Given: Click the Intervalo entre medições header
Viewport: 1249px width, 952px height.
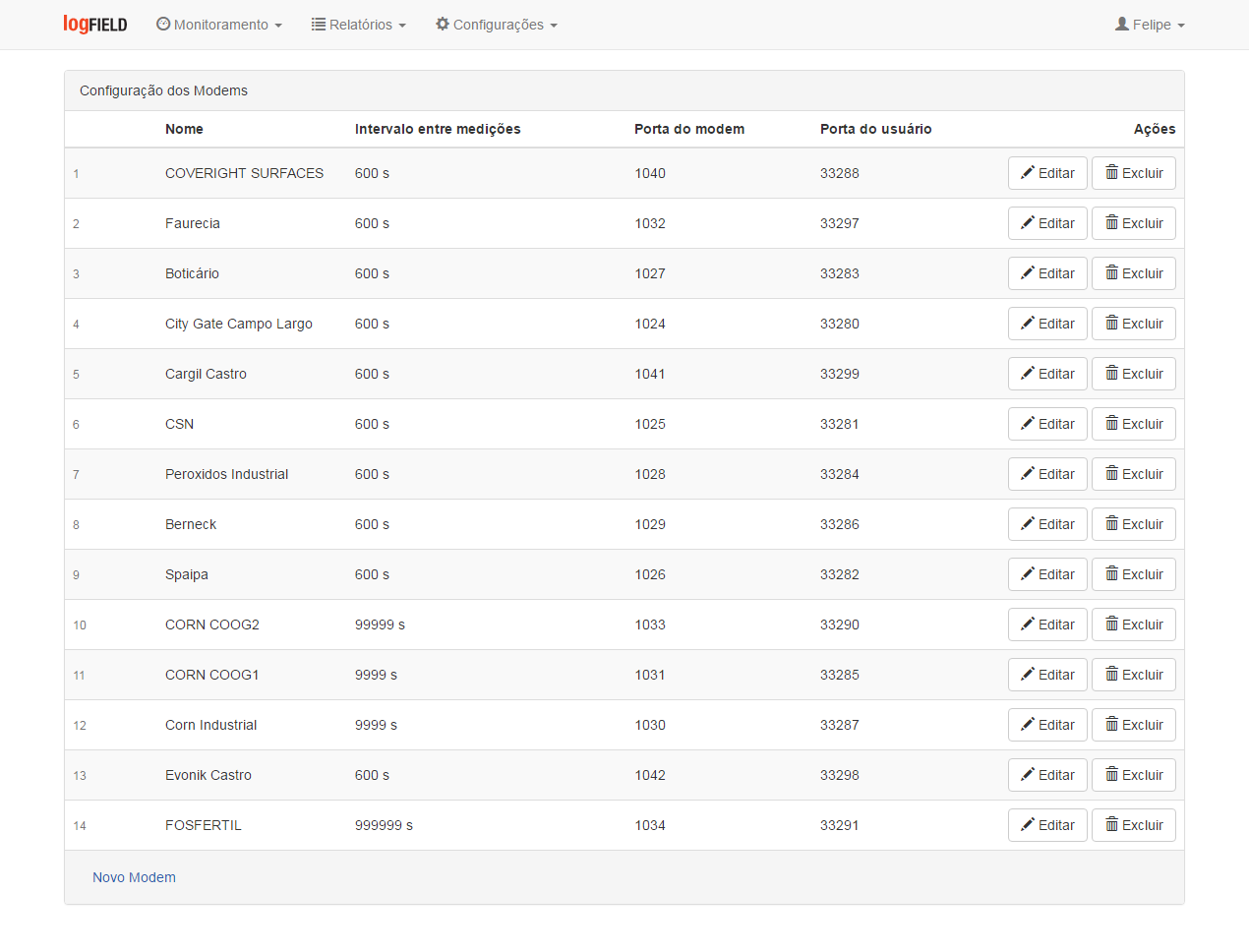Looking at the screenshot, I should [x=438, y=129].
